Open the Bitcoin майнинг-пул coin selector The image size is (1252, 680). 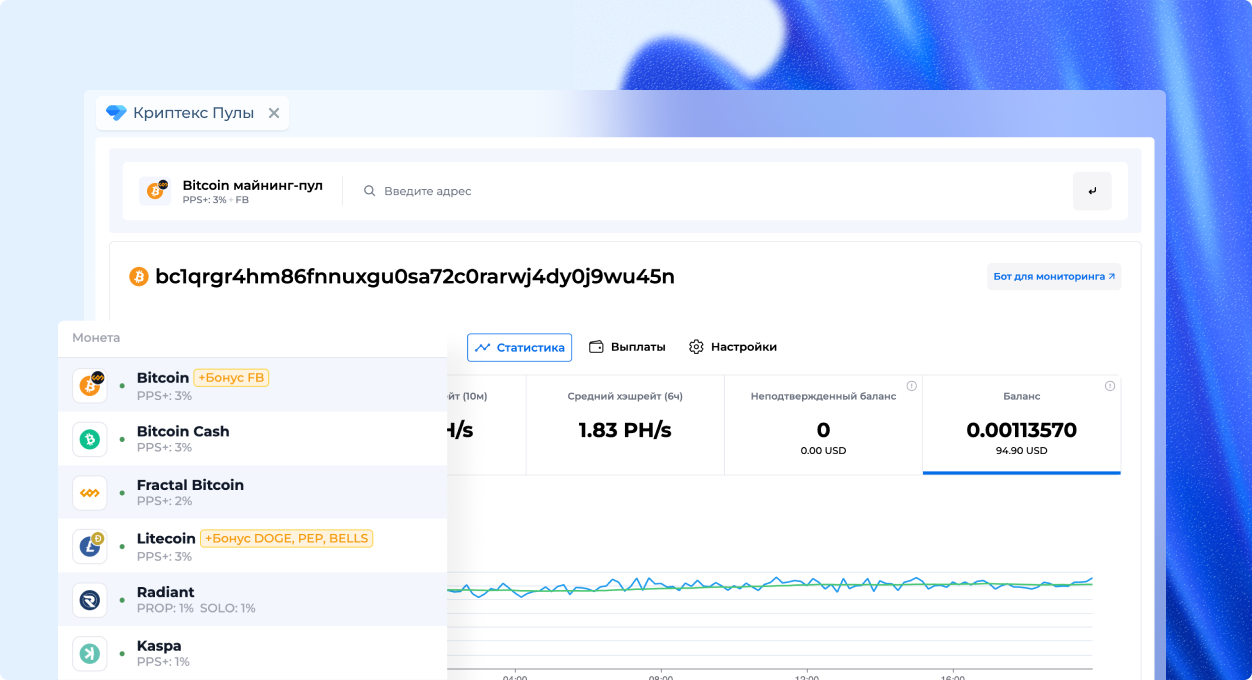(232, 191)
